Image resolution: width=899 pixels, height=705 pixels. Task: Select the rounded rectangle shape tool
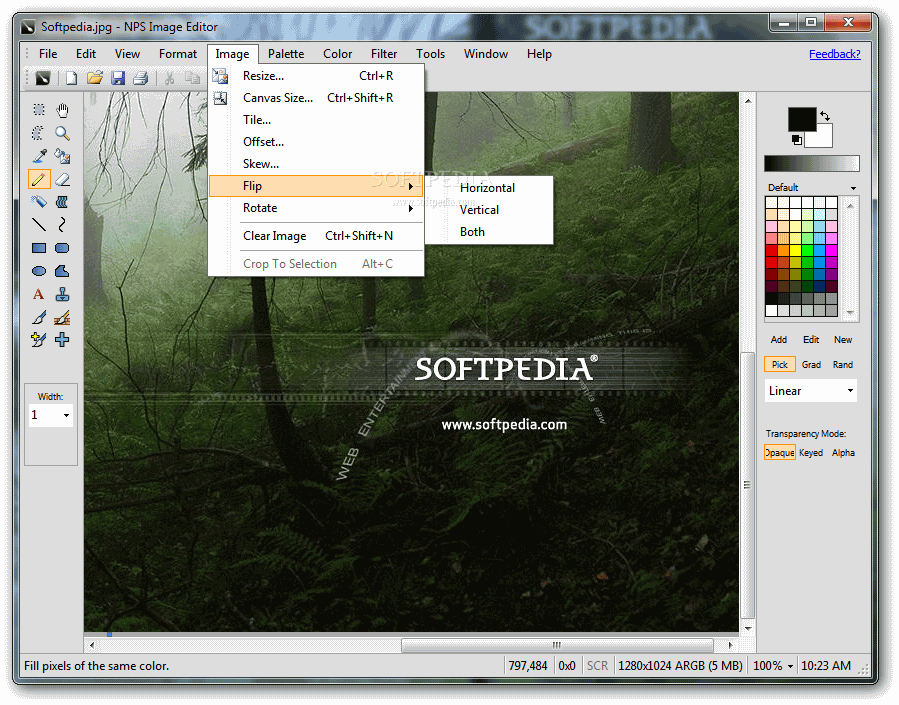[62, 248]
